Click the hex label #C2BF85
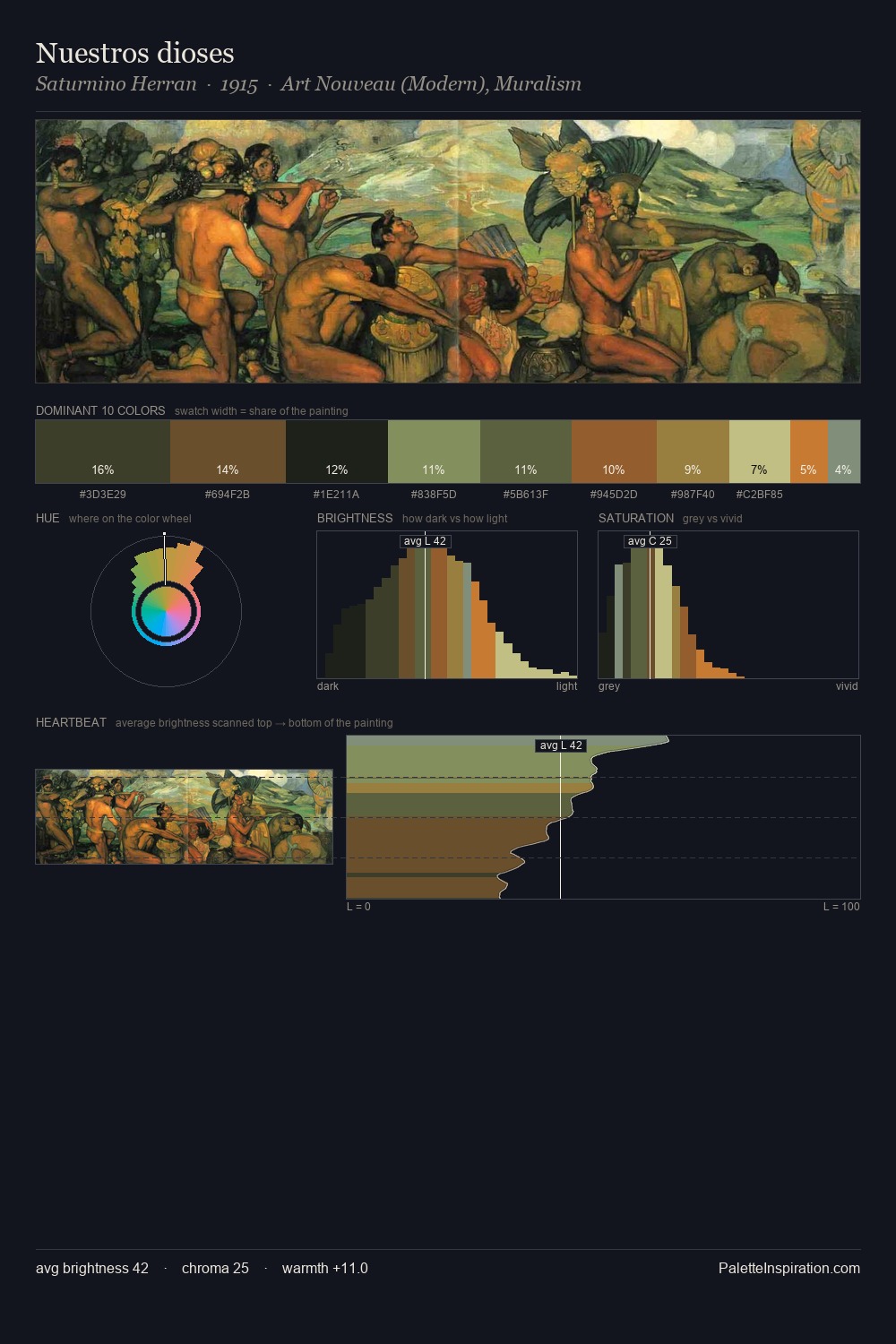This screenshot has height=1344, width=896. (x=760, y=495)
